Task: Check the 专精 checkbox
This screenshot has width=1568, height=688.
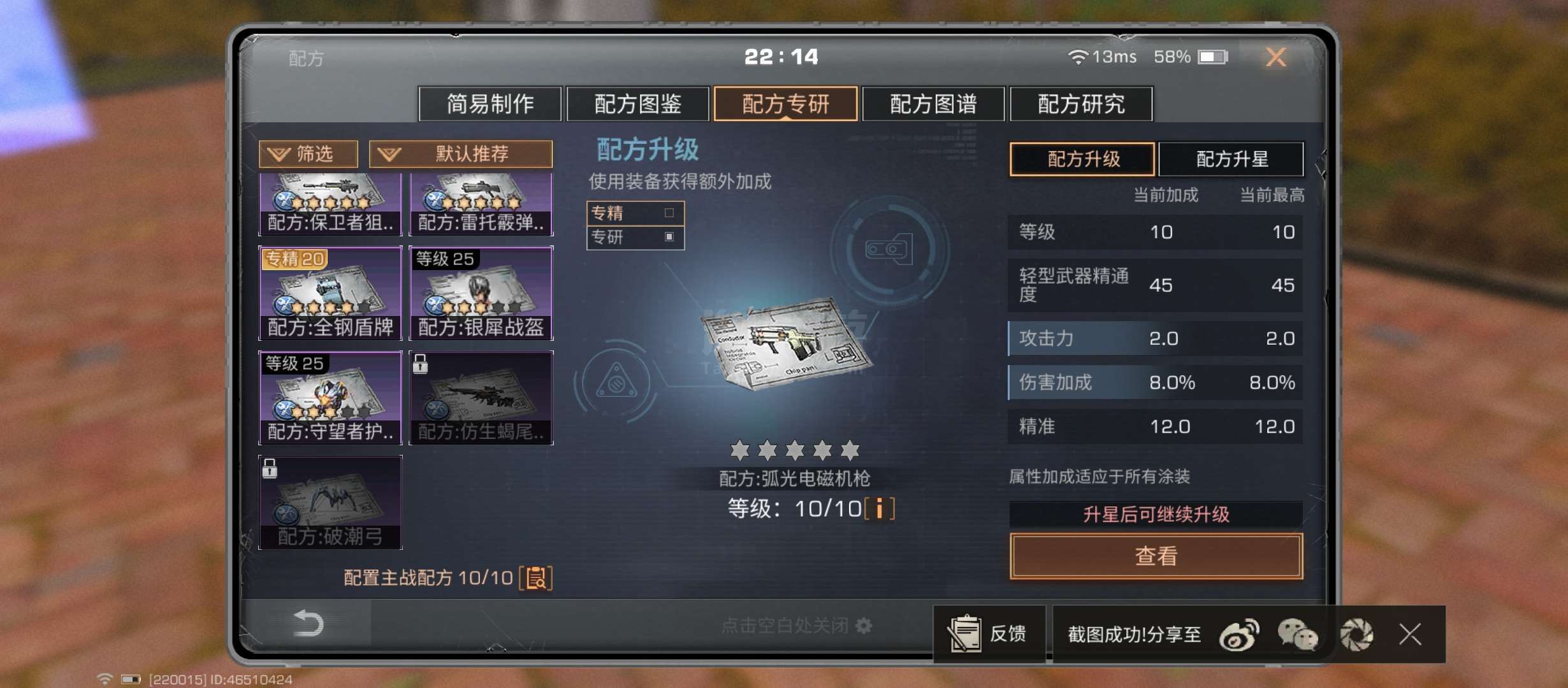Action: pyautogui.click(x=669, y=213)
